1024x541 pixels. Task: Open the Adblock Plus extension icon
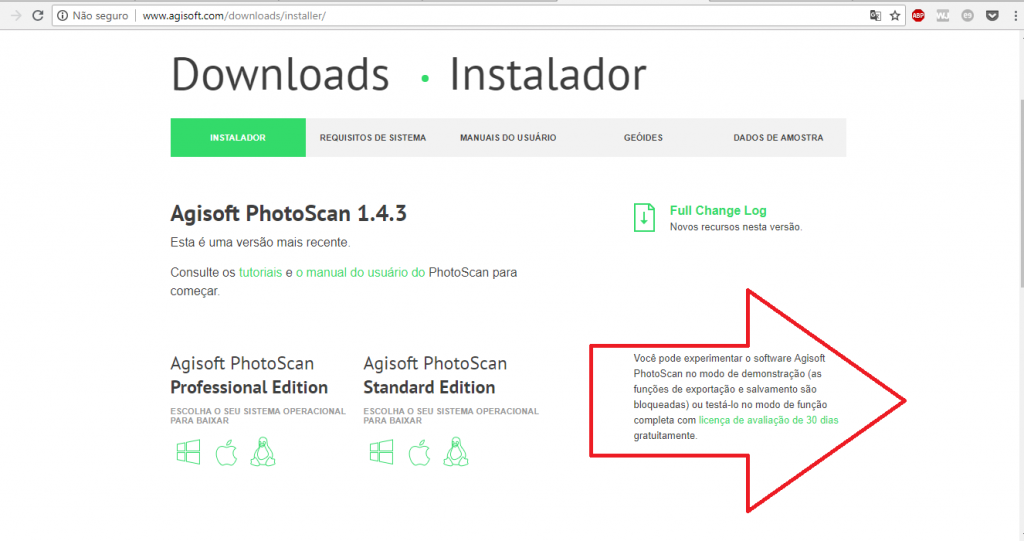pyautogui.click(x=918, y=16)
